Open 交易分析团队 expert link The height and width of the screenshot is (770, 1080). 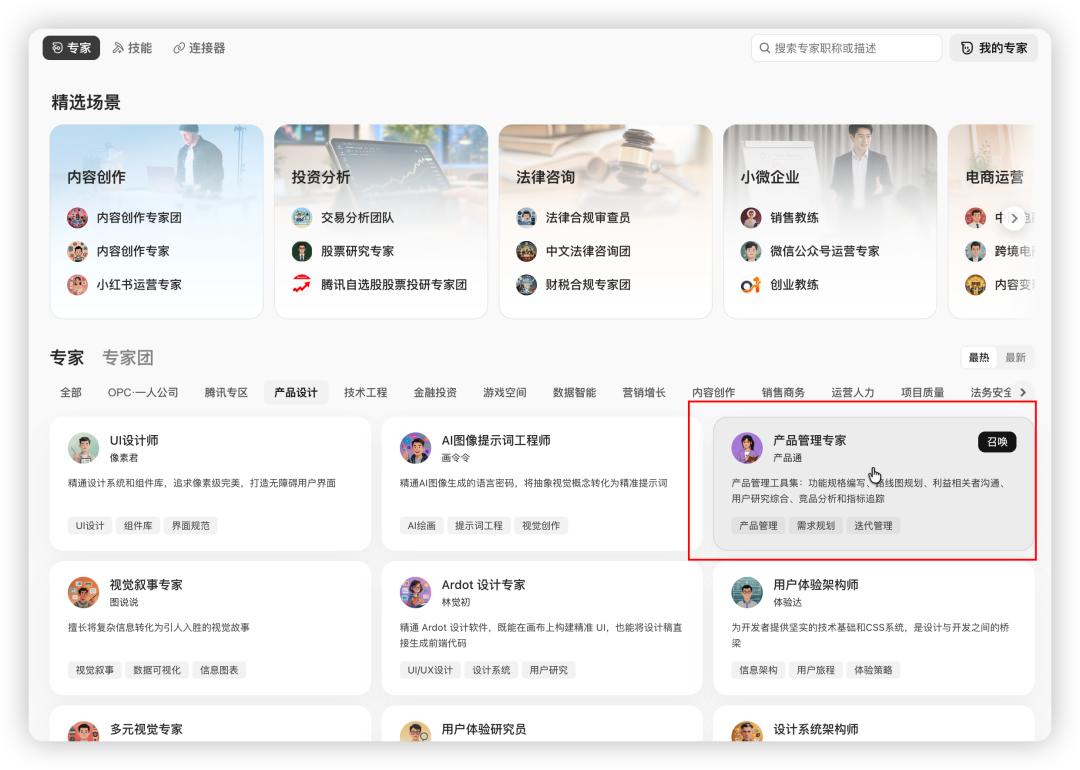357,218
